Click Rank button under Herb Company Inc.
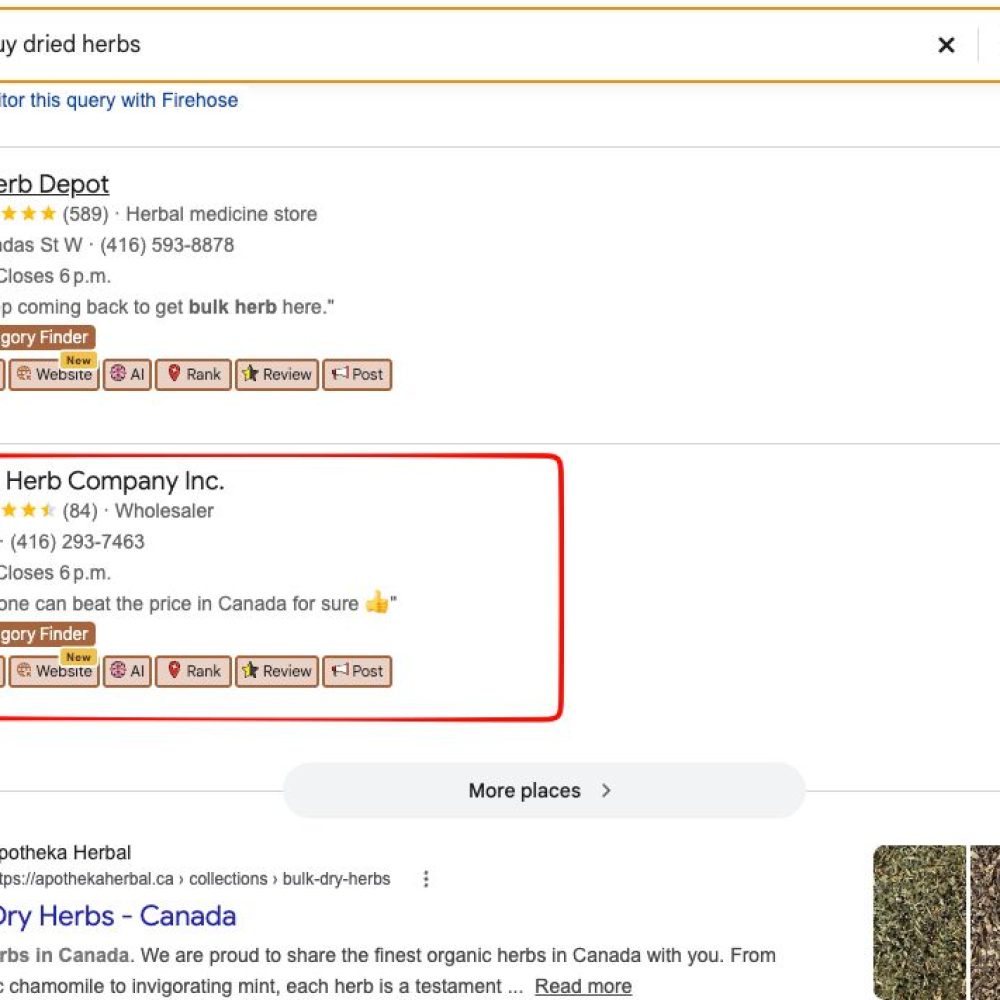Viewport: 1000px width, 1000px height. click(x=193, y=671)
